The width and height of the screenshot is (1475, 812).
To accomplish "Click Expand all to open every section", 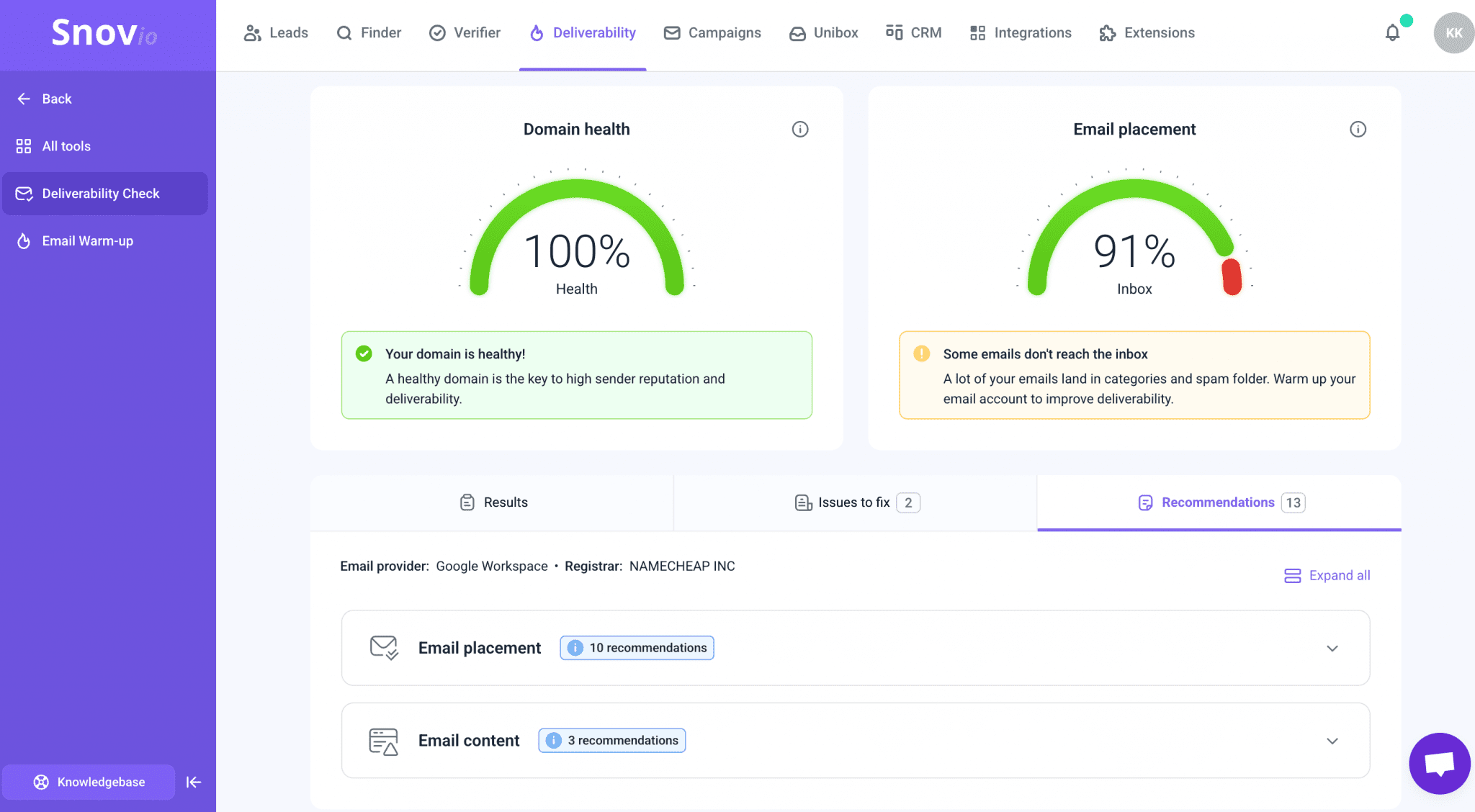I will pyautogui.click(x=1327, y=575).
